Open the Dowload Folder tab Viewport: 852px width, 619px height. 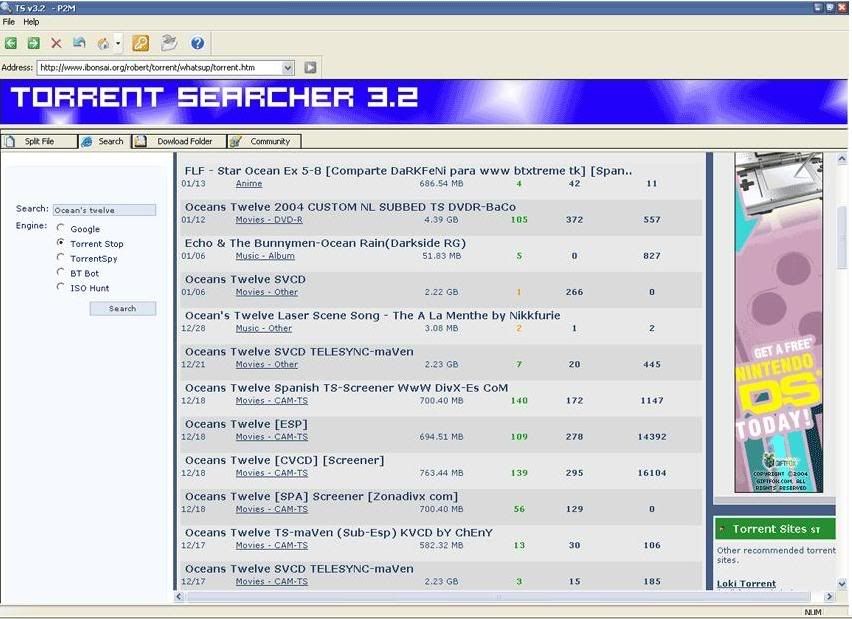(179, 141)
